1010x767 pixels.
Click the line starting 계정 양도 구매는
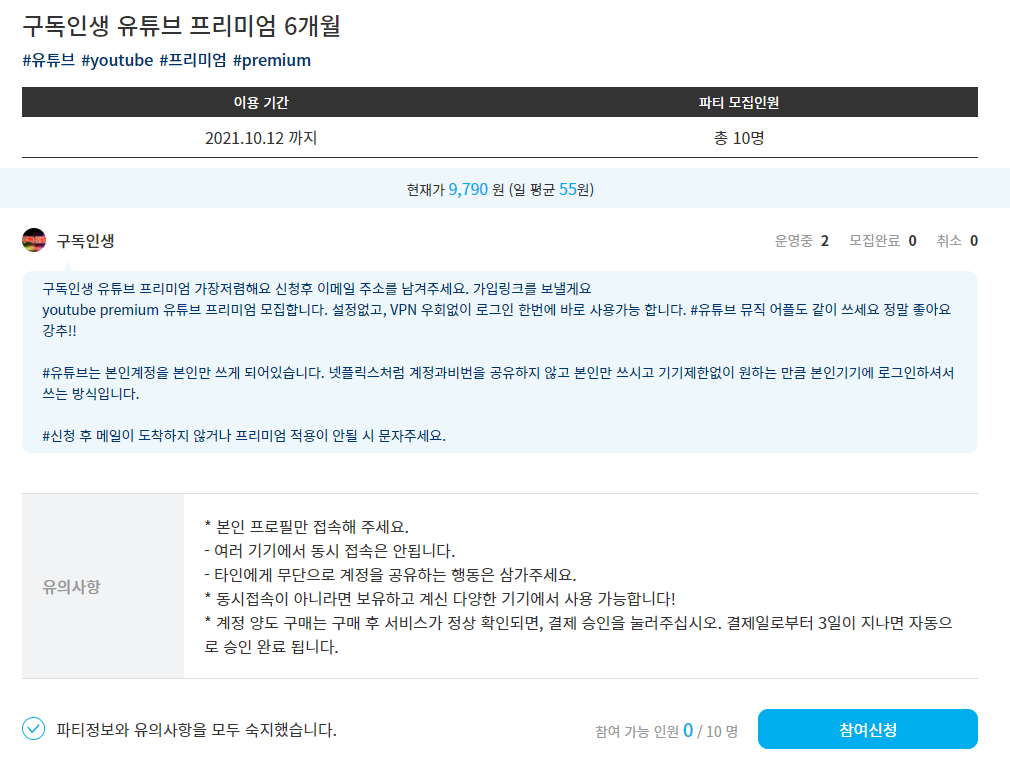(x=578, y=635)
